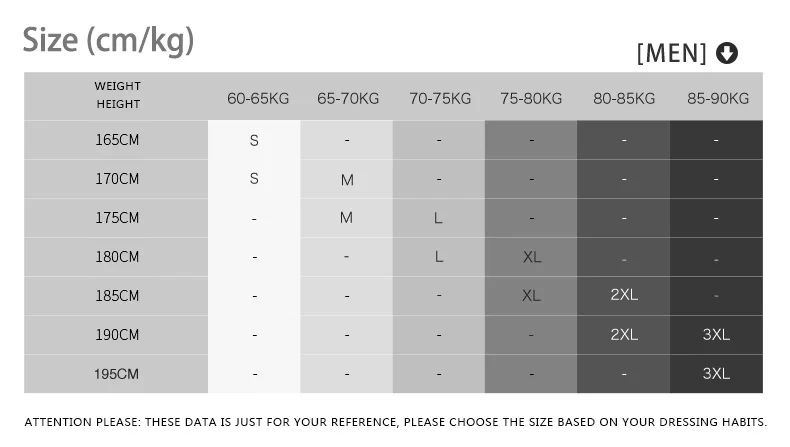Click the down arrow icon beside MEN
This screenshot has width=790, height=447.
pos(727,53)
